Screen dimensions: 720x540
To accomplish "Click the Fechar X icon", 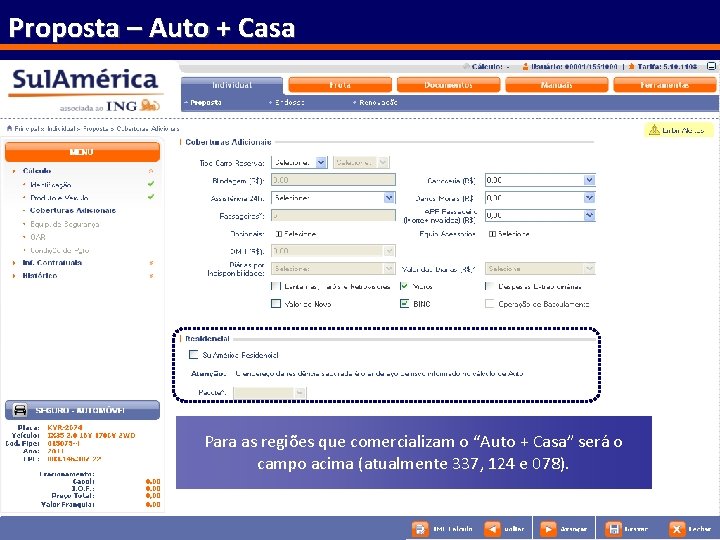I will click(x=676, y=529).
